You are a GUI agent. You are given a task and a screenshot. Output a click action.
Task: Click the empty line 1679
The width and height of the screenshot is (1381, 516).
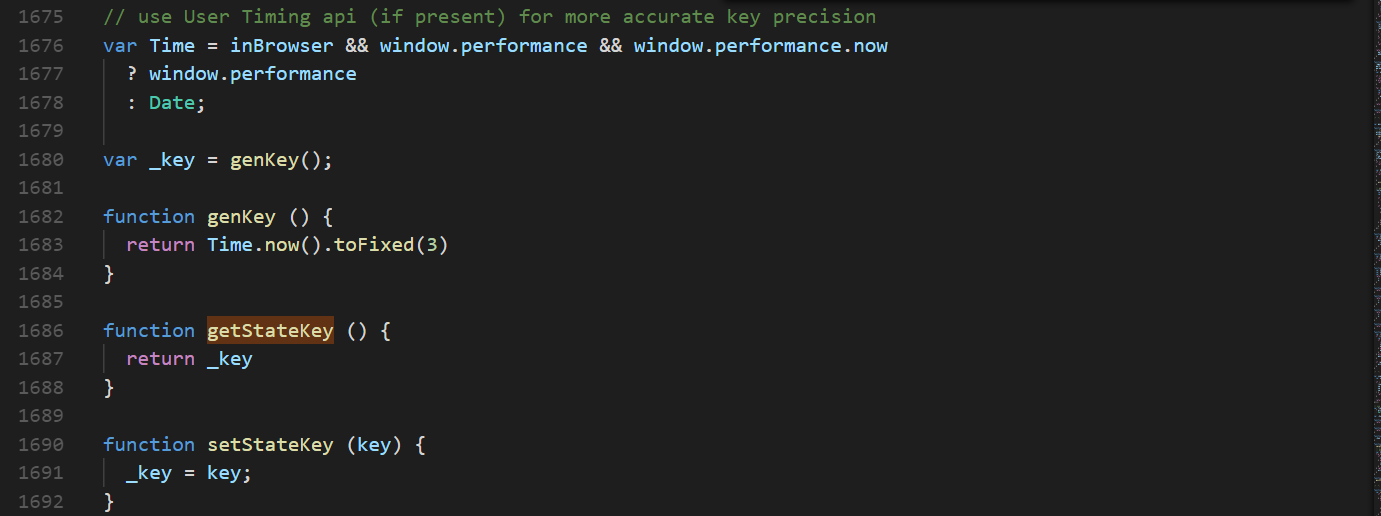click(x=400, y=131)
